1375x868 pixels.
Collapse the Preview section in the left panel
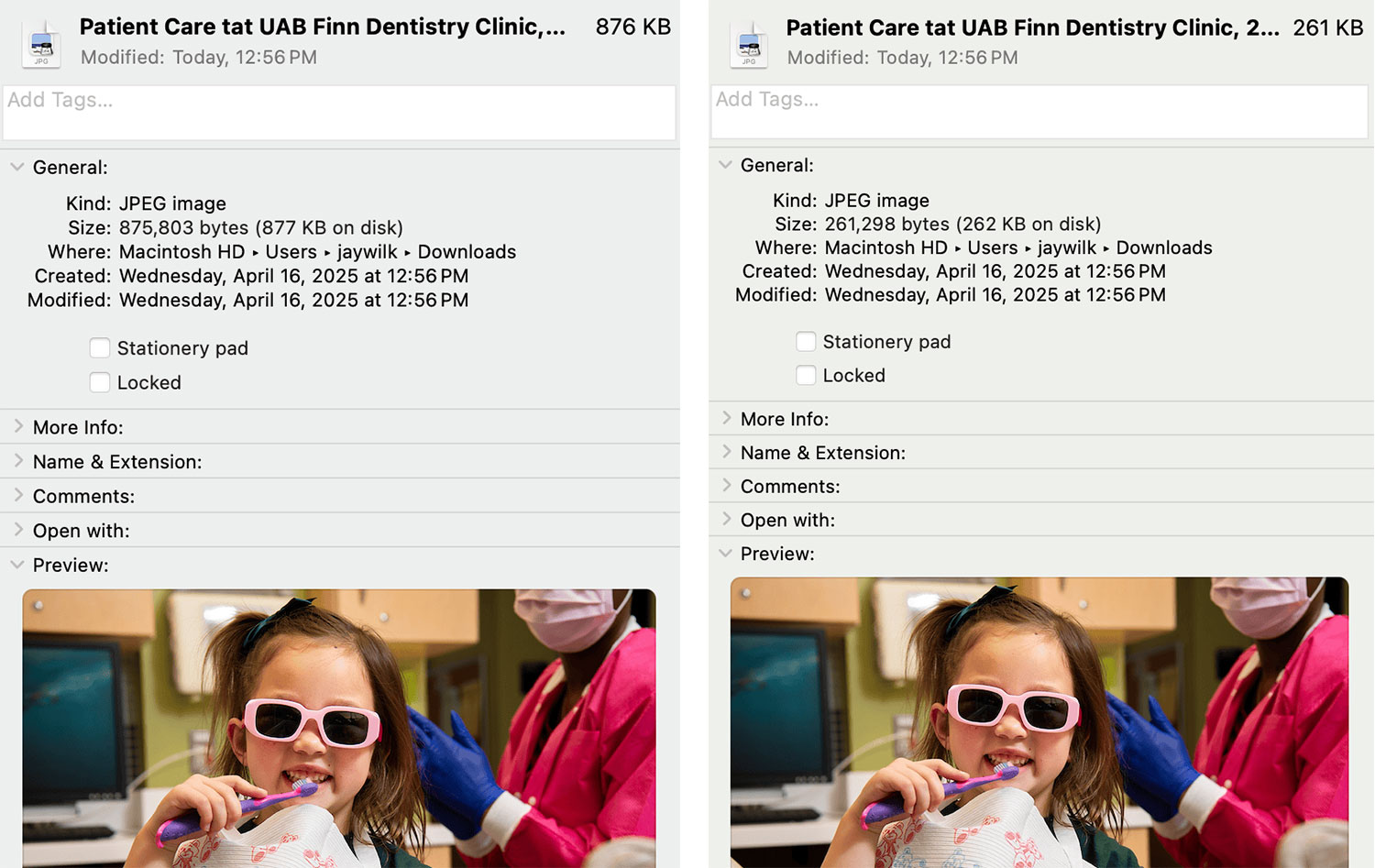pyautogui.click(x=17, y=565)
